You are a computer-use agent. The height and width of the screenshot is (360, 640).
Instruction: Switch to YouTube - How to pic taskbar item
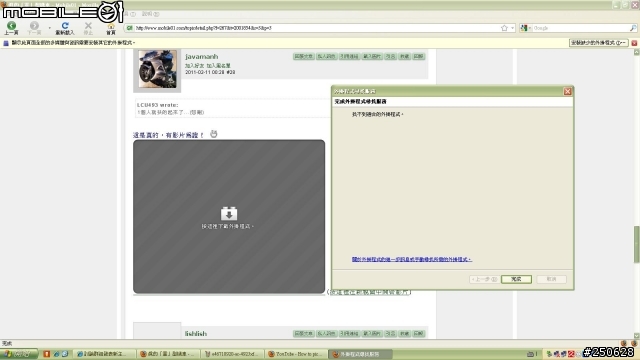[x=296, y=354]
